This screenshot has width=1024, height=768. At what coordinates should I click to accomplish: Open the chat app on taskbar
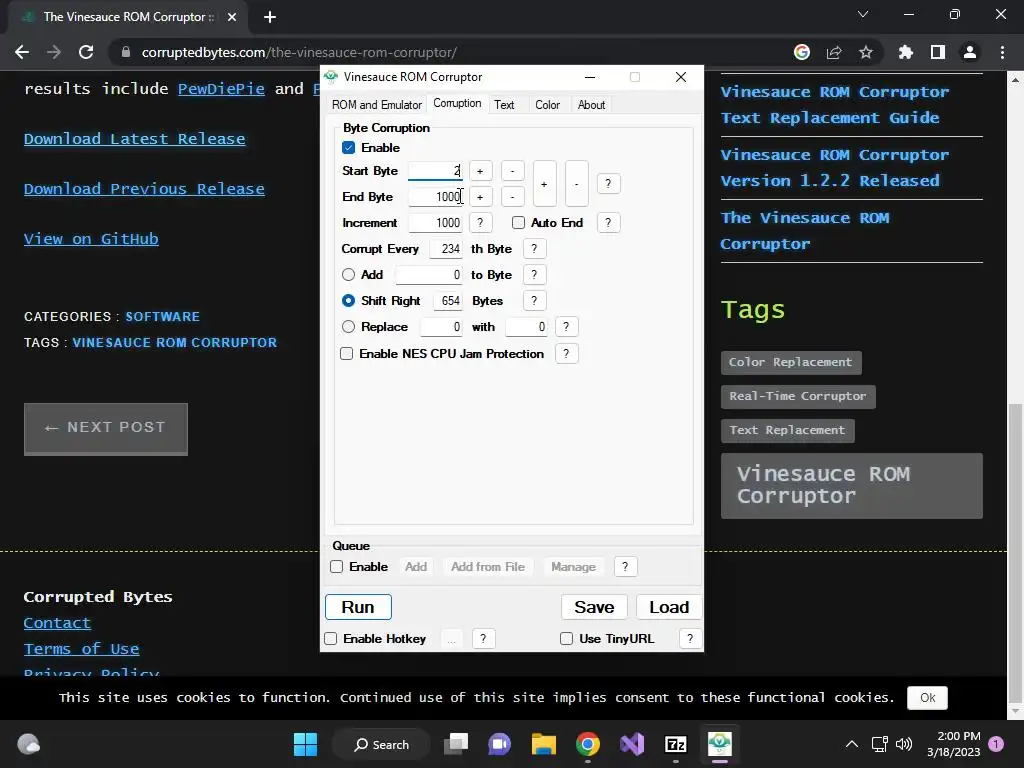click(500, 744)
